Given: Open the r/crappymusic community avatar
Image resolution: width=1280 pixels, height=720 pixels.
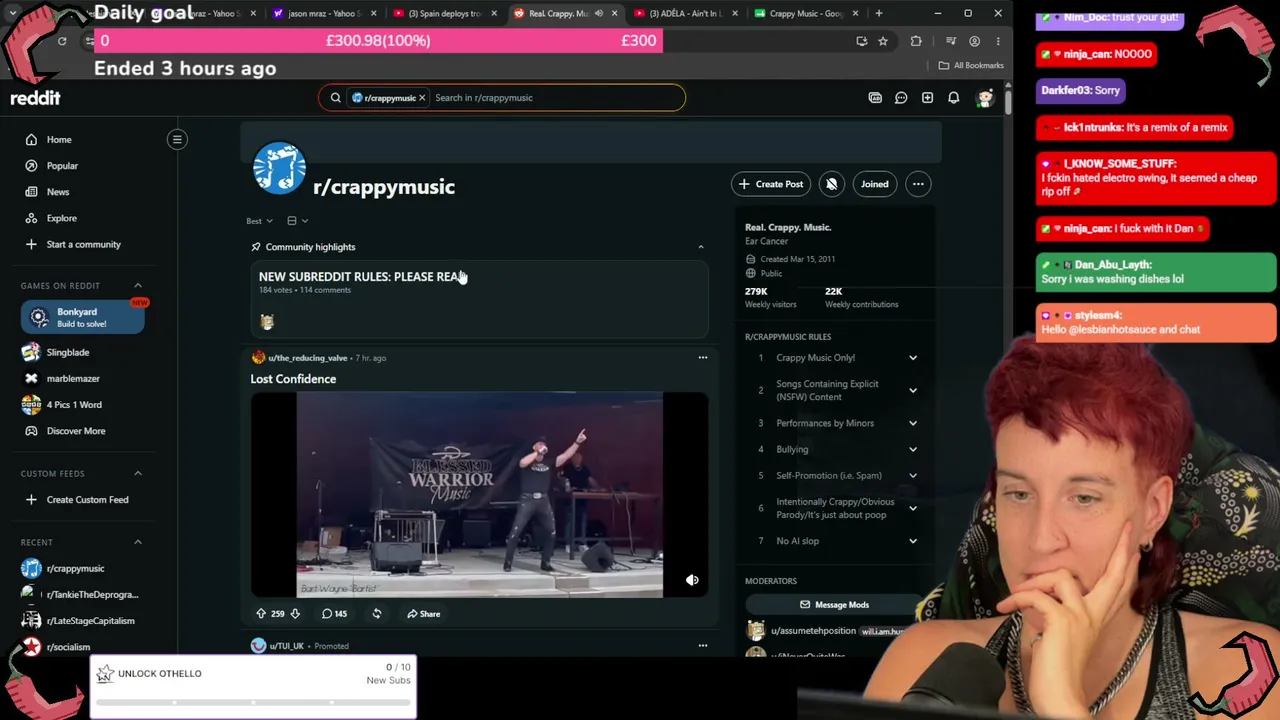Looking at the screenshot, I should pyautogui.click(x=279, y=167).
